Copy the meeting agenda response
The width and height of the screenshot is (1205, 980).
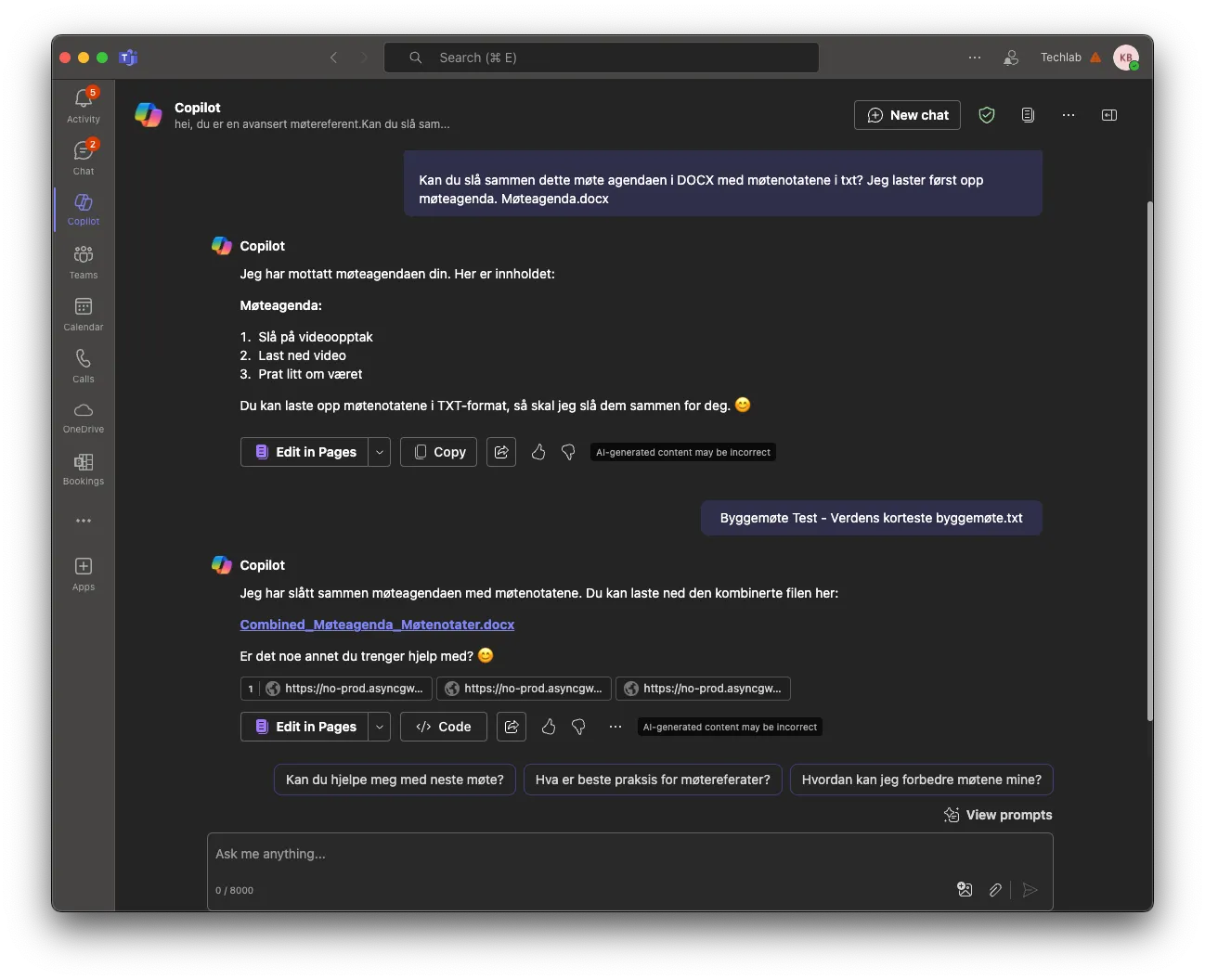tap(438, 452)
